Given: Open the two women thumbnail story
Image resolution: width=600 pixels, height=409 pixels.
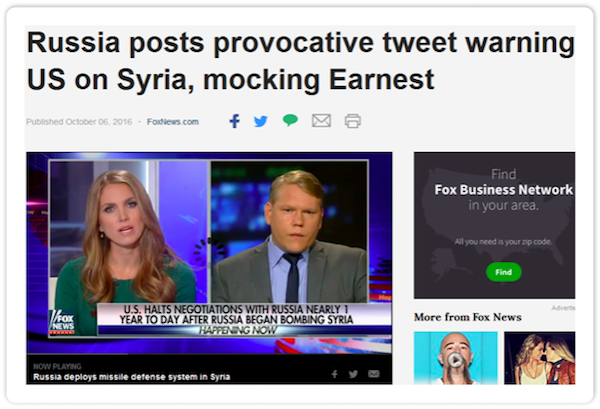Looking at the screenshot, I should tap(540, 358).
